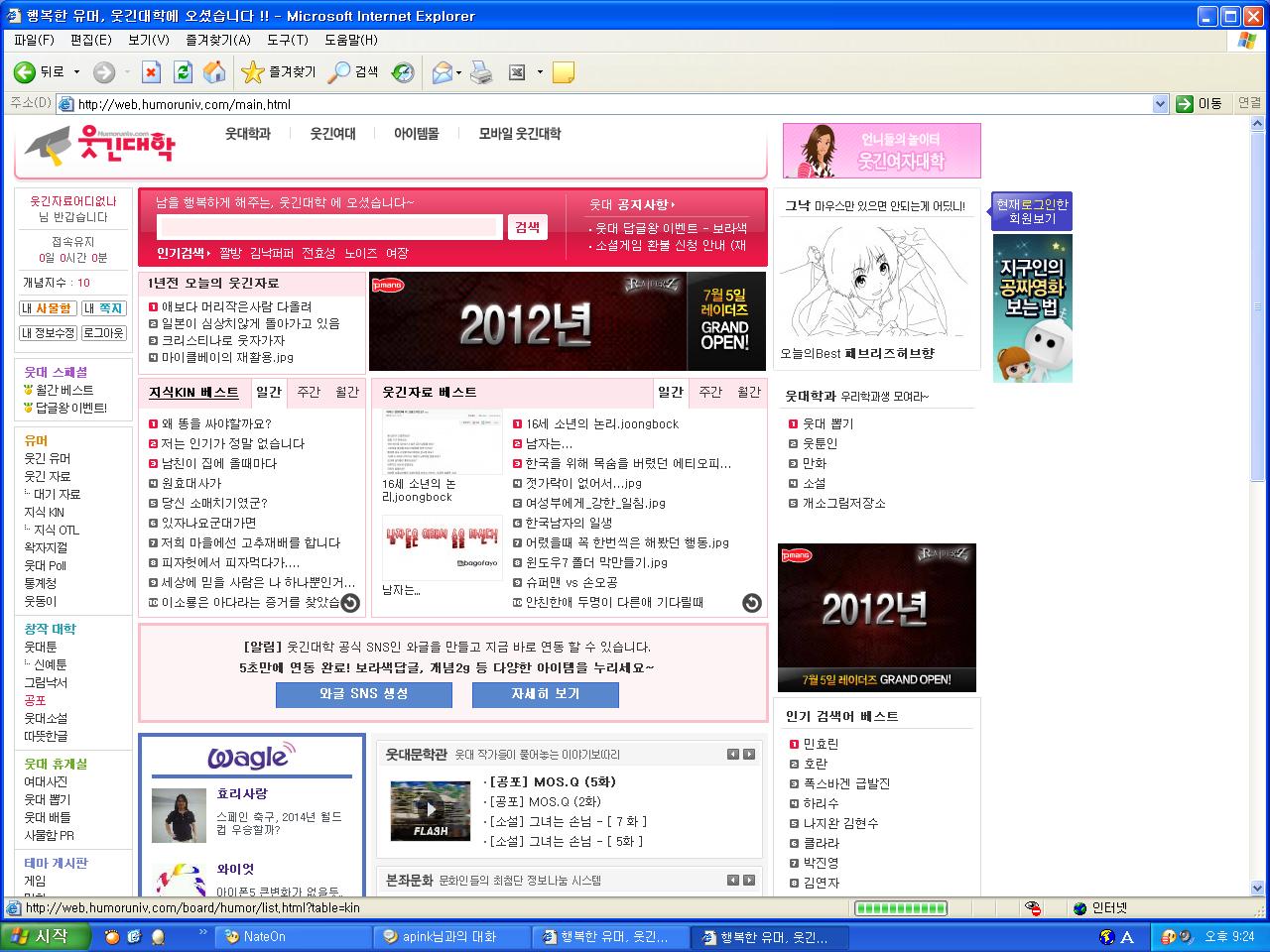This screenshot has width=1270, height=952.
Task: Click the right arrow in 본좌문화 header
Action: [x=749, y=880]
